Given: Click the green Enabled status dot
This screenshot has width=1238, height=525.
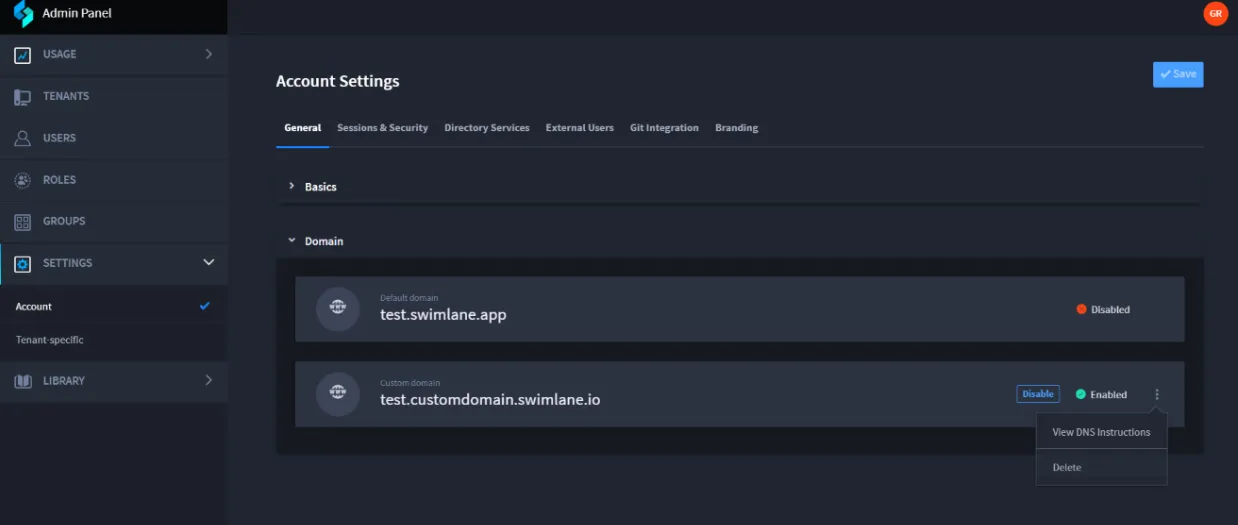Looking at the screenshot, I should tap(1080, 394).
